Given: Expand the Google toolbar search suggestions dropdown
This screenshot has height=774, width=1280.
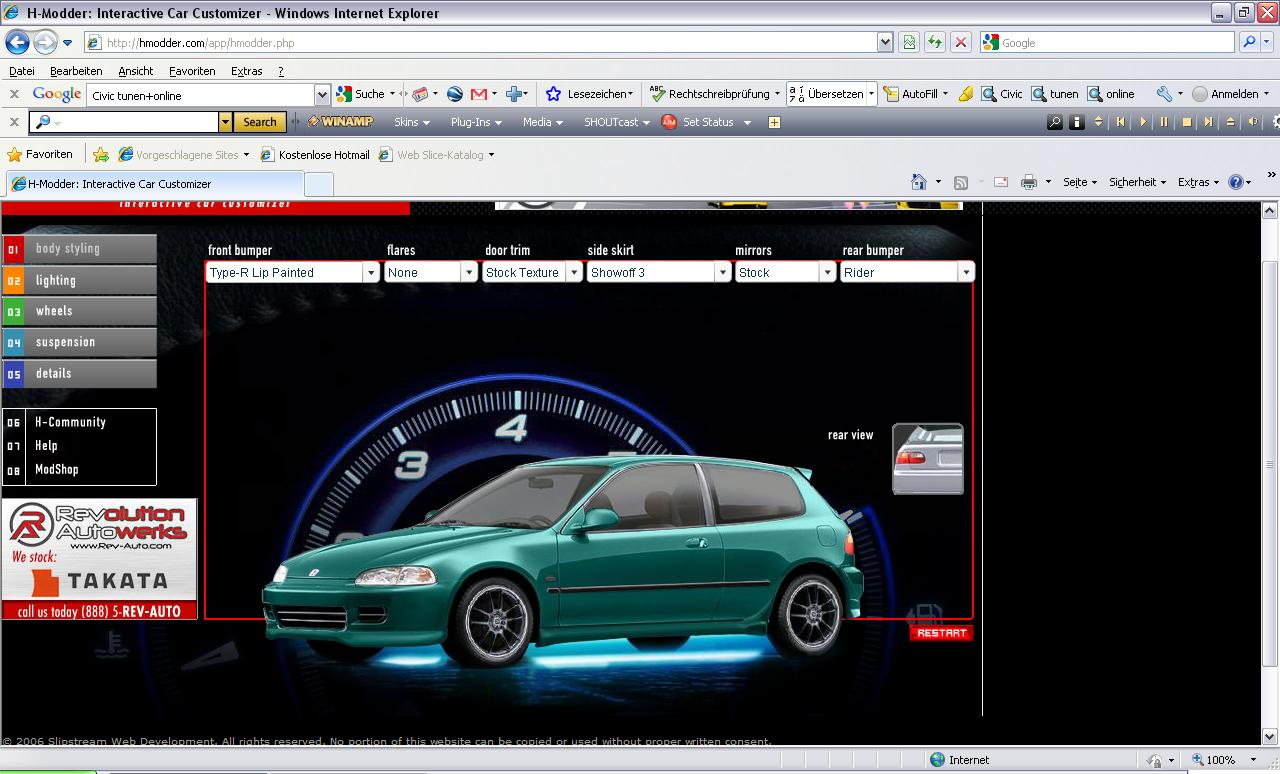Looking at the screenshot, I should 322,94.
